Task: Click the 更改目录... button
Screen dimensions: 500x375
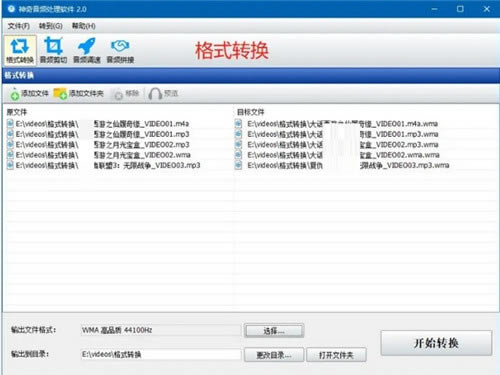Action: pyautogui.click(x=274, y=355)
